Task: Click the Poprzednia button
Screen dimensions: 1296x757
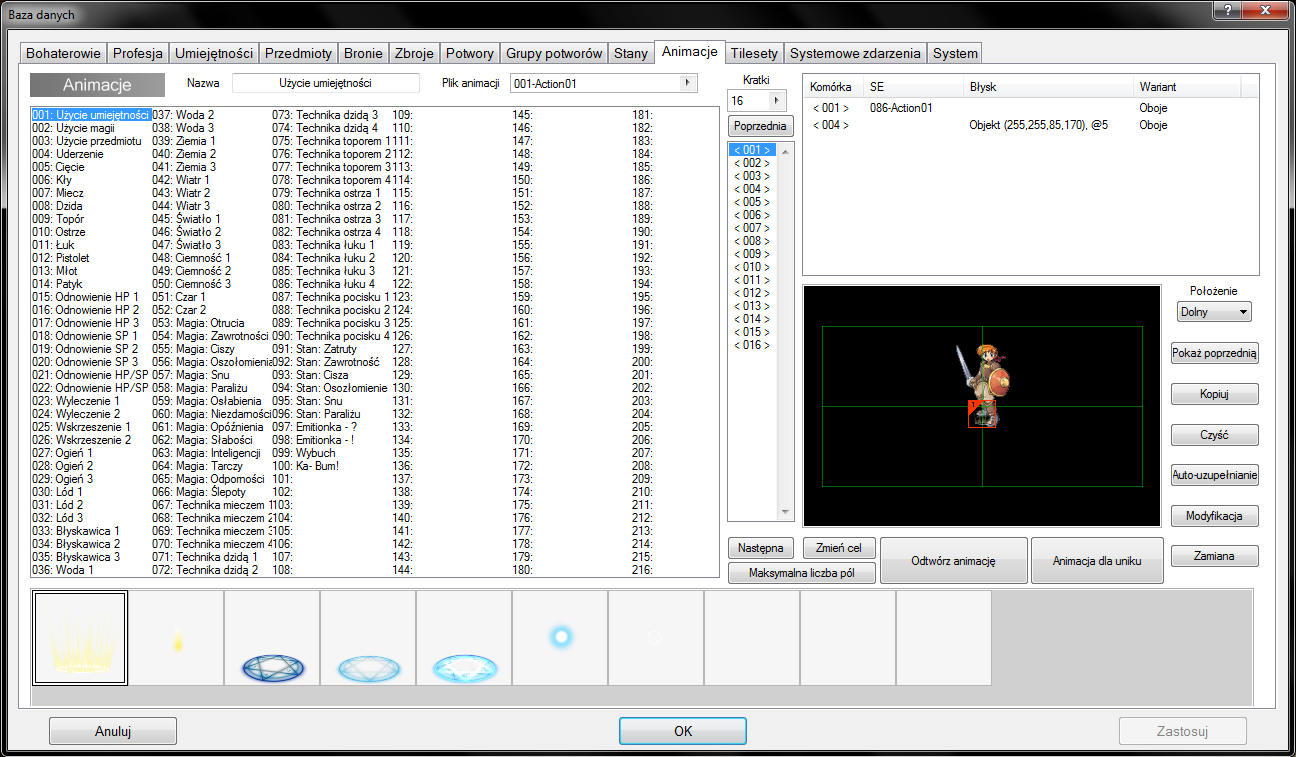Action: click(x=761, y=127)
